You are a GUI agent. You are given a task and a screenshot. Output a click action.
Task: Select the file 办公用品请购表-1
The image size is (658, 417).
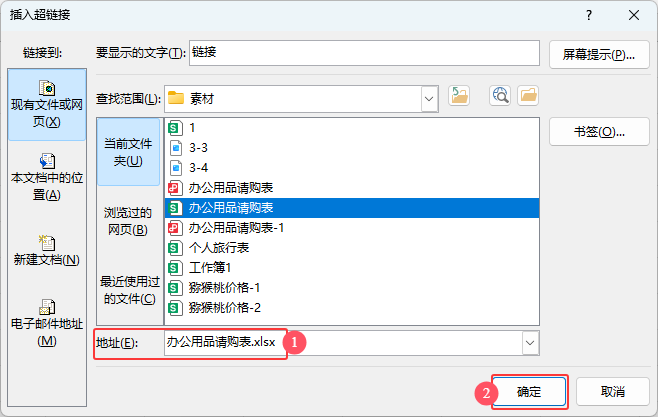coord(352,228)
